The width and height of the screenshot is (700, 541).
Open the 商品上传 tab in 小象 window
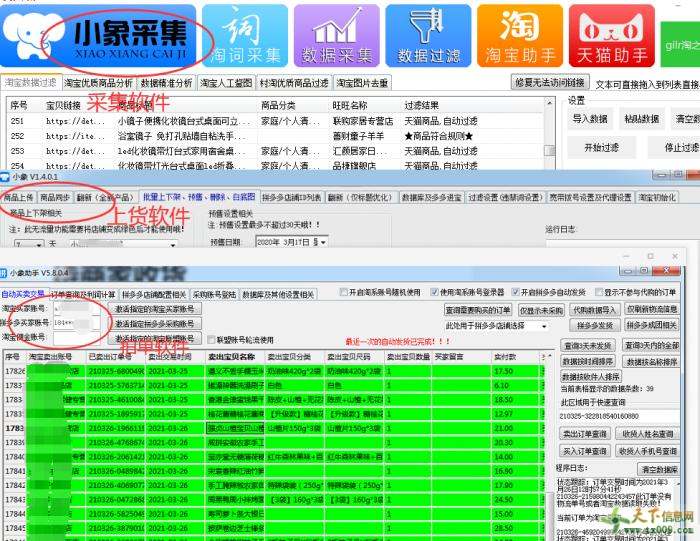pos(19,197)
